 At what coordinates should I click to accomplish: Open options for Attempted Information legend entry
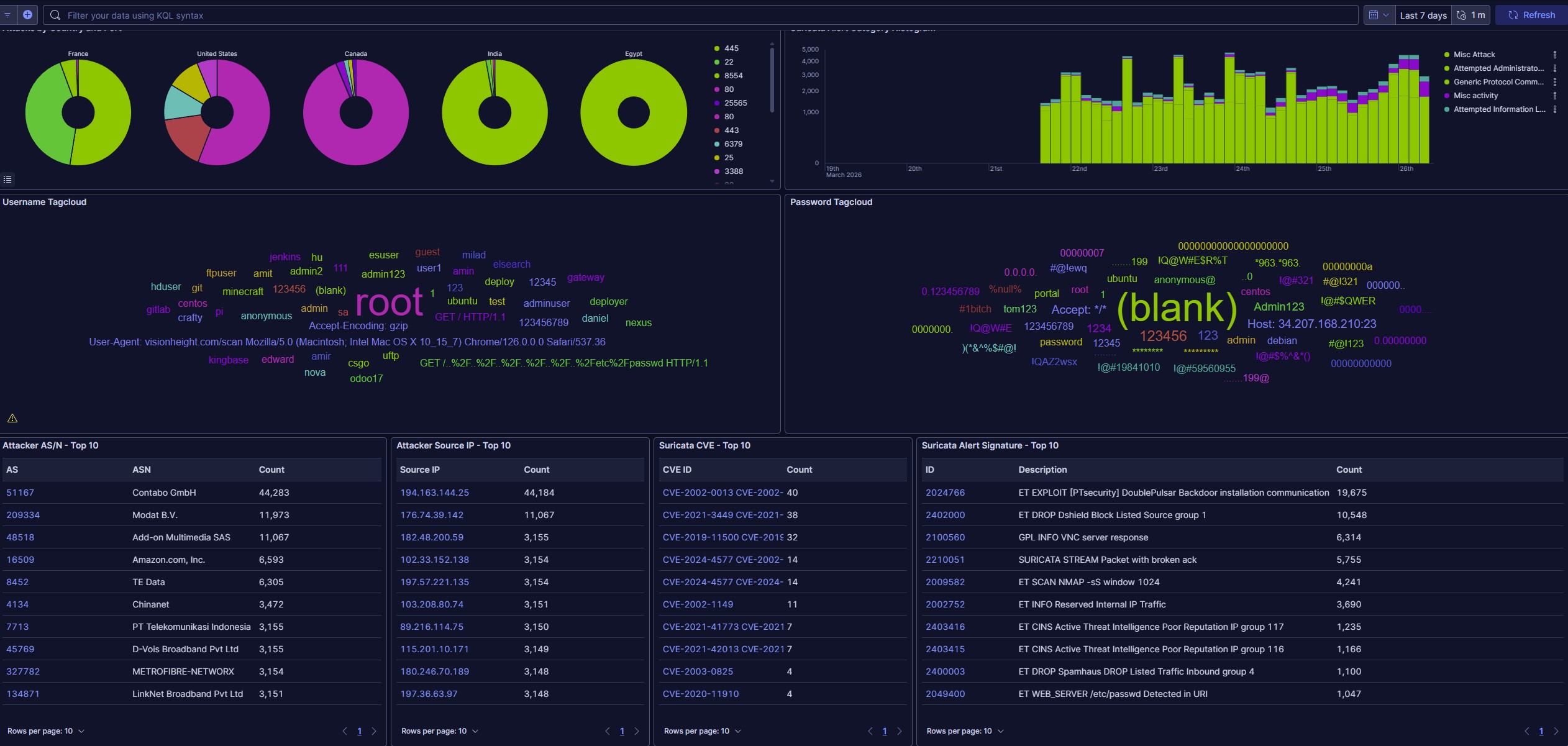(x=1554, y=109)
